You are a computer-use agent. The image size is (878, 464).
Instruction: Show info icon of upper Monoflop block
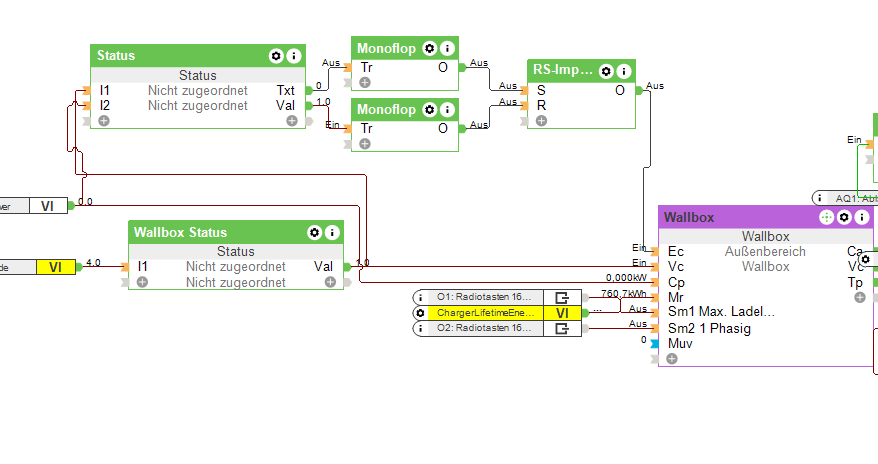point(447,49)
